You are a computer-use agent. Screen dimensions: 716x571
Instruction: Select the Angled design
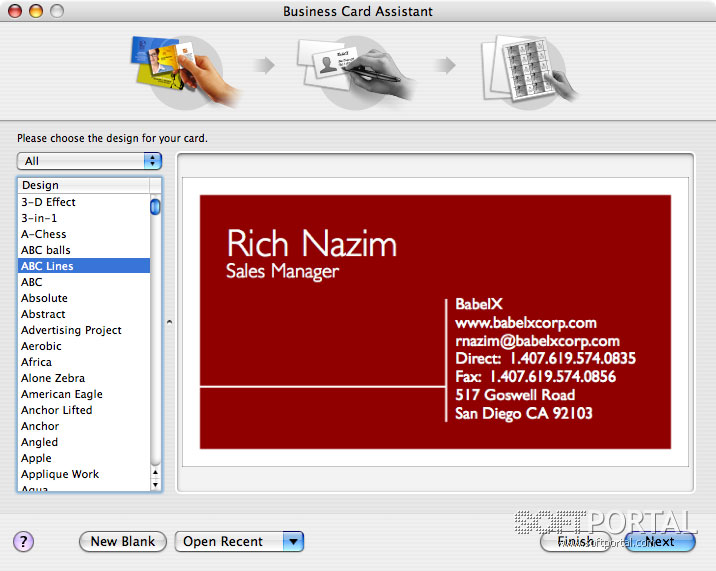84,442
